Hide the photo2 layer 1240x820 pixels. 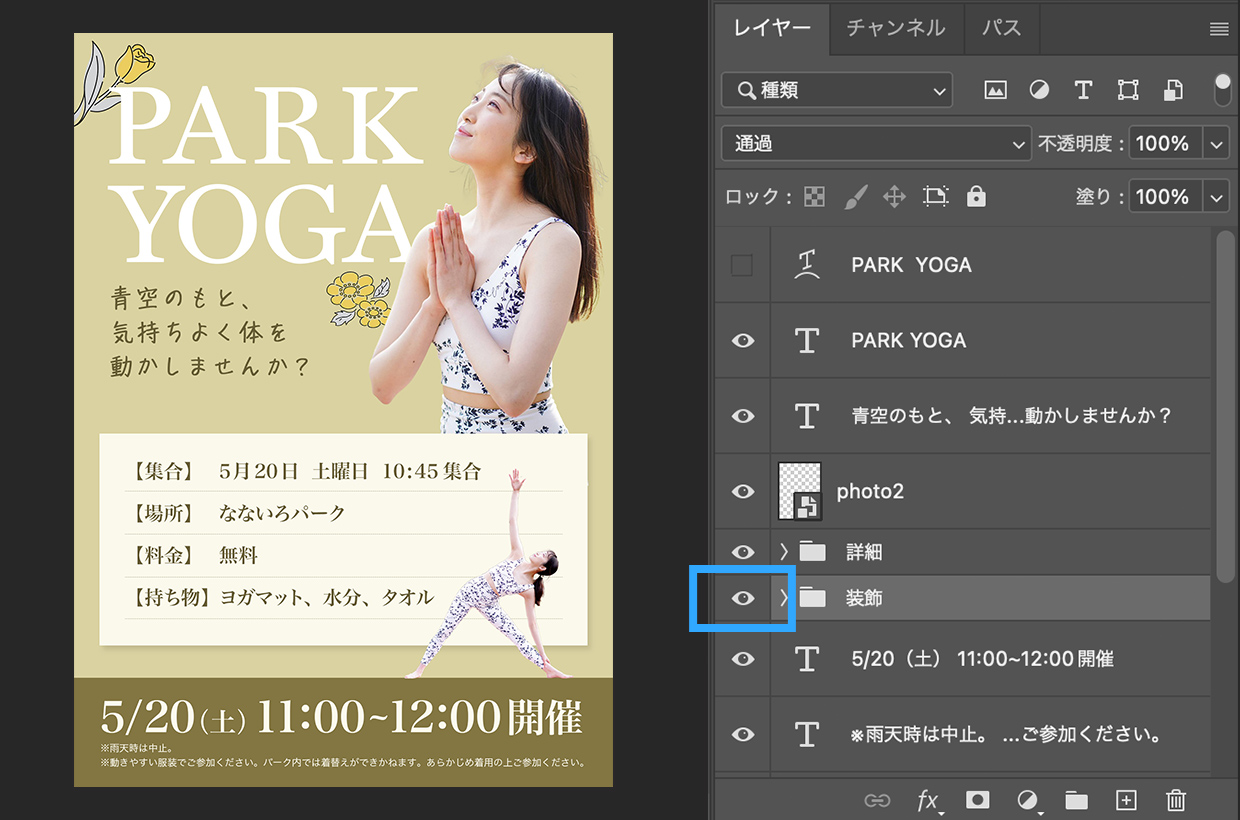(742, 491)
